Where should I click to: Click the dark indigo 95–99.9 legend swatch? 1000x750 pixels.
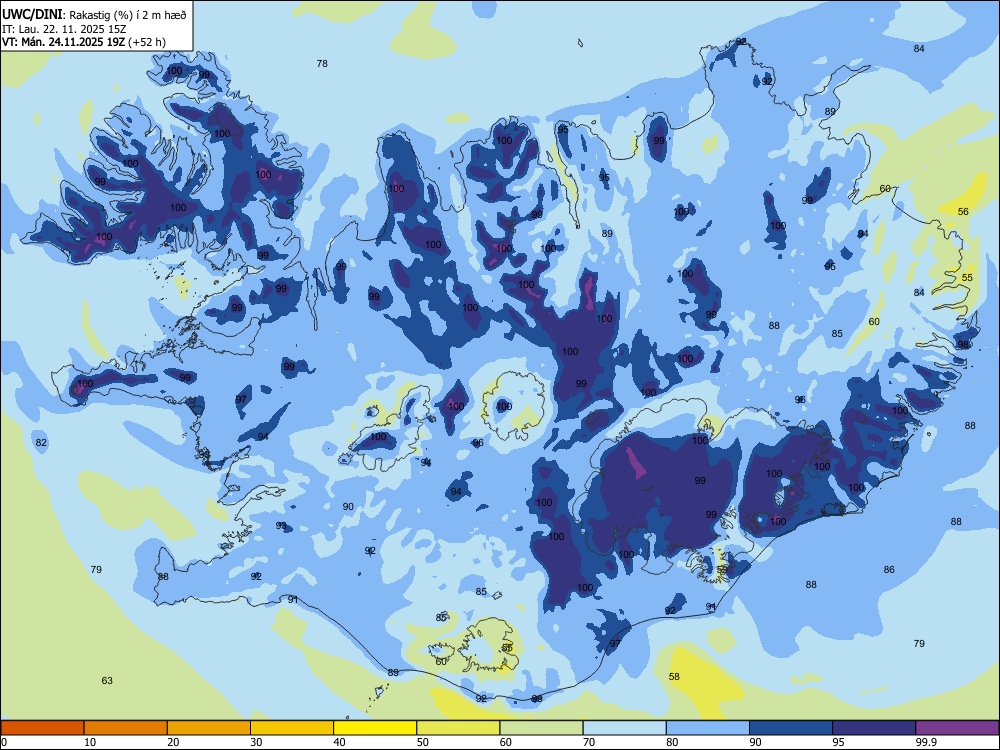click(x=874, y=728)
